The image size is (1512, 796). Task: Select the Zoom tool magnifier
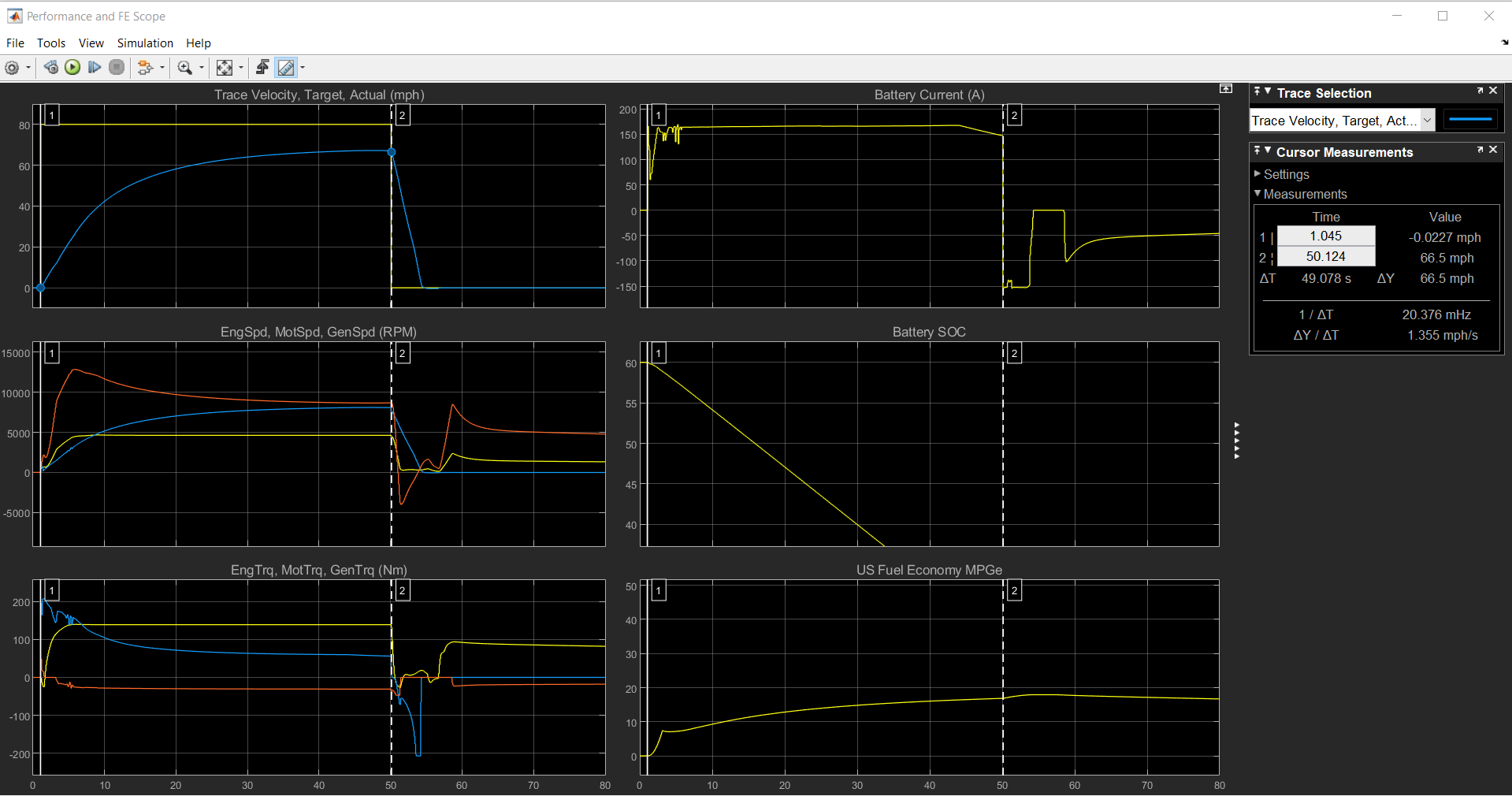[185, 68]
